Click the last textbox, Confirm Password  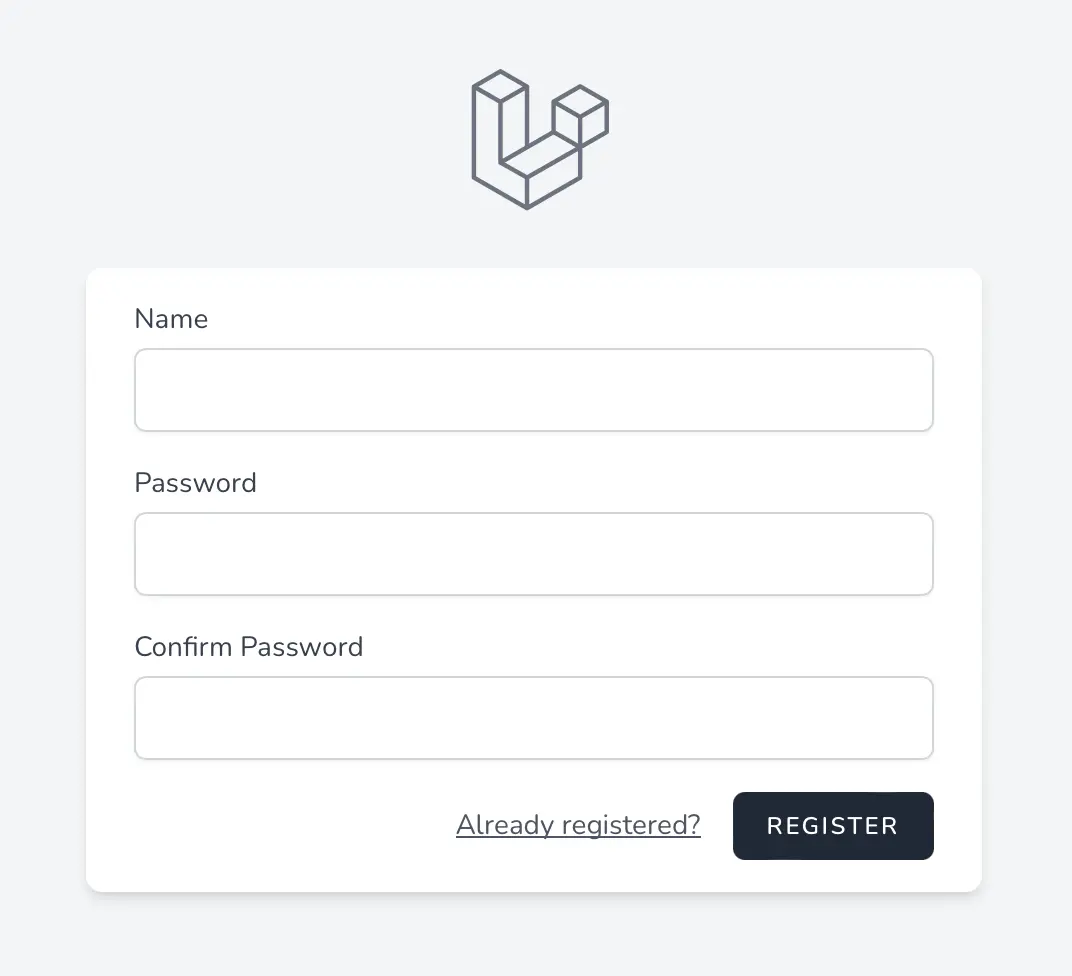(x=533, y=718)
